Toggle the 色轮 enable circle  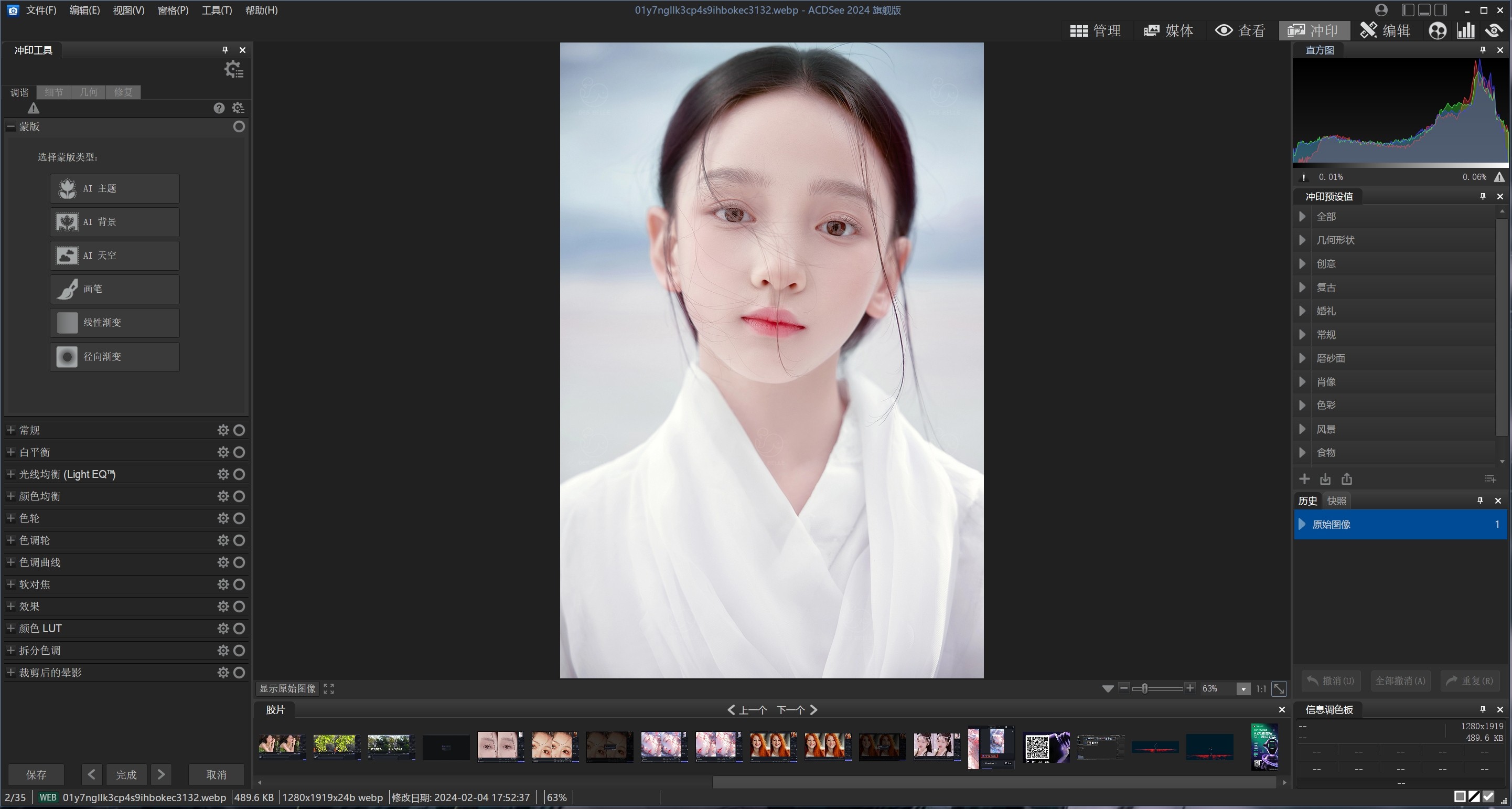pyautogui.click(x=239, y=518)
